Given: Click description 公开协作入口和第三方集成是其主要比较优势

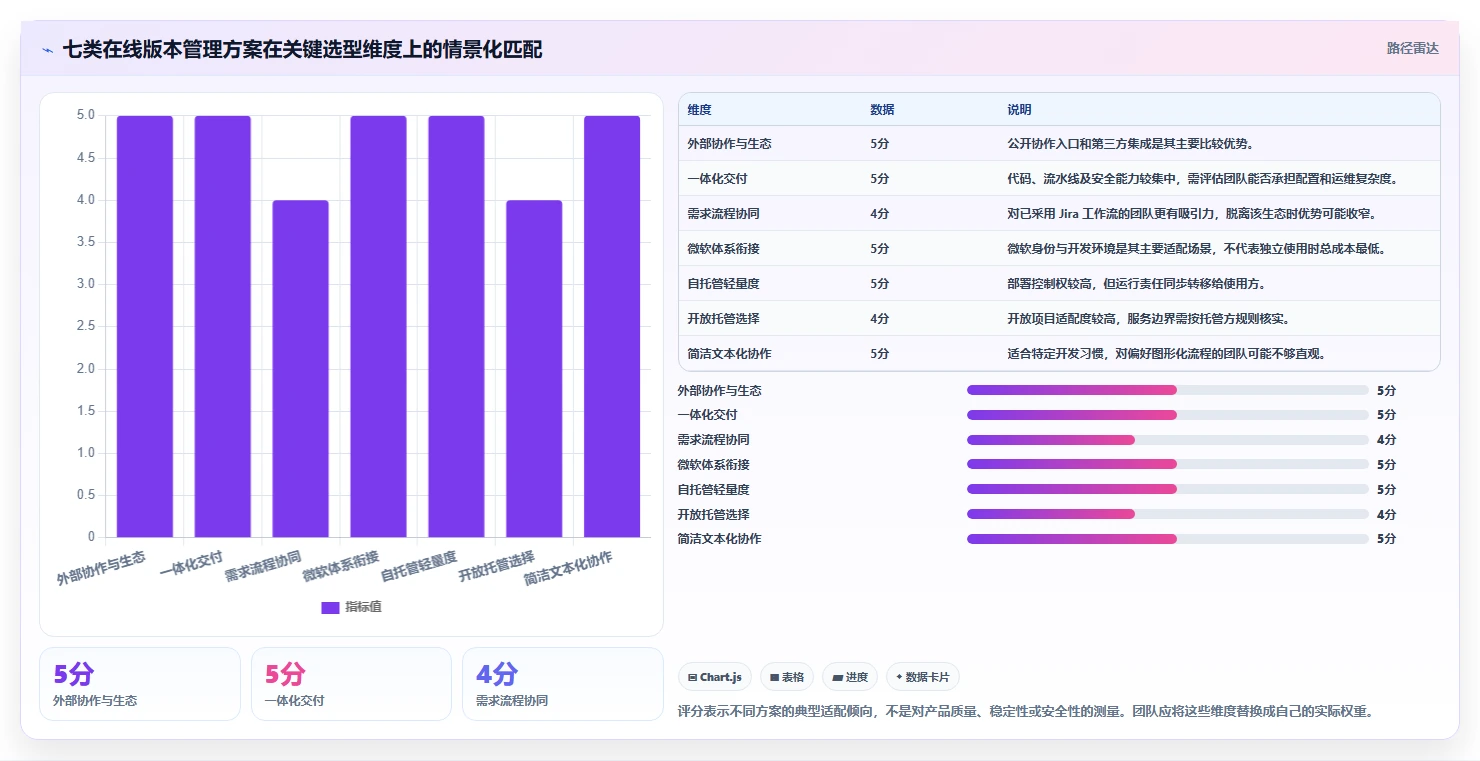Looking at the screenshot, I should (1131, 144).
